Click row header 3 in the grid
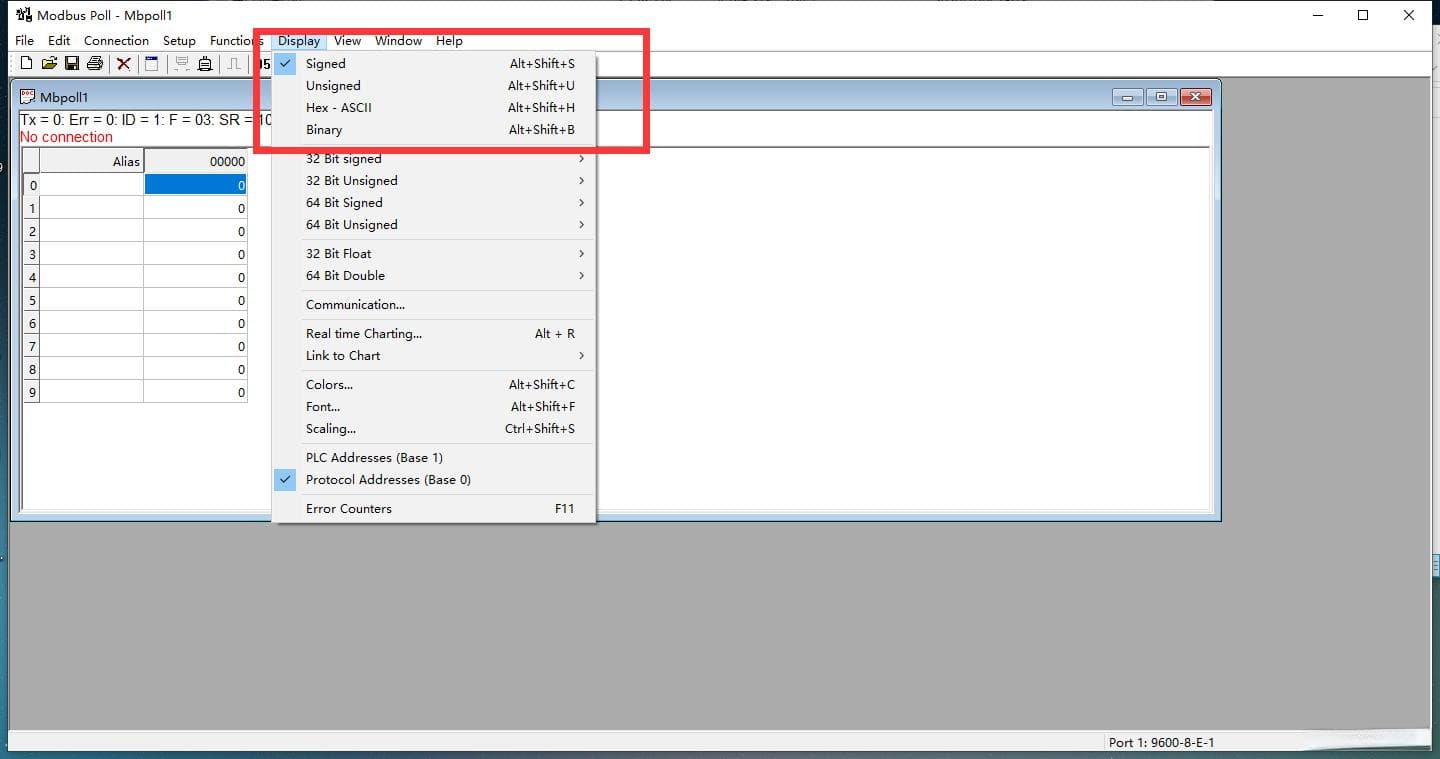 pos(32,254)
